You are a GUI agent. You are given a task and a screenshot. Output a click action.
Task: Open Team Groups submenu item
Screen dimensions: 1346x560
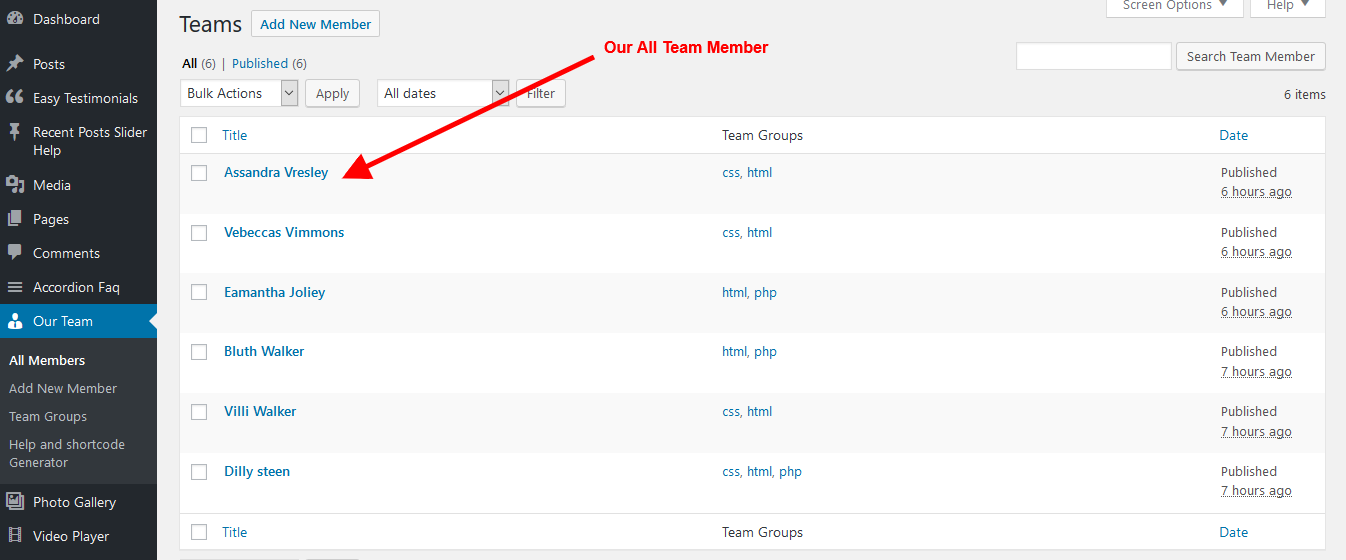click(48, 416)
